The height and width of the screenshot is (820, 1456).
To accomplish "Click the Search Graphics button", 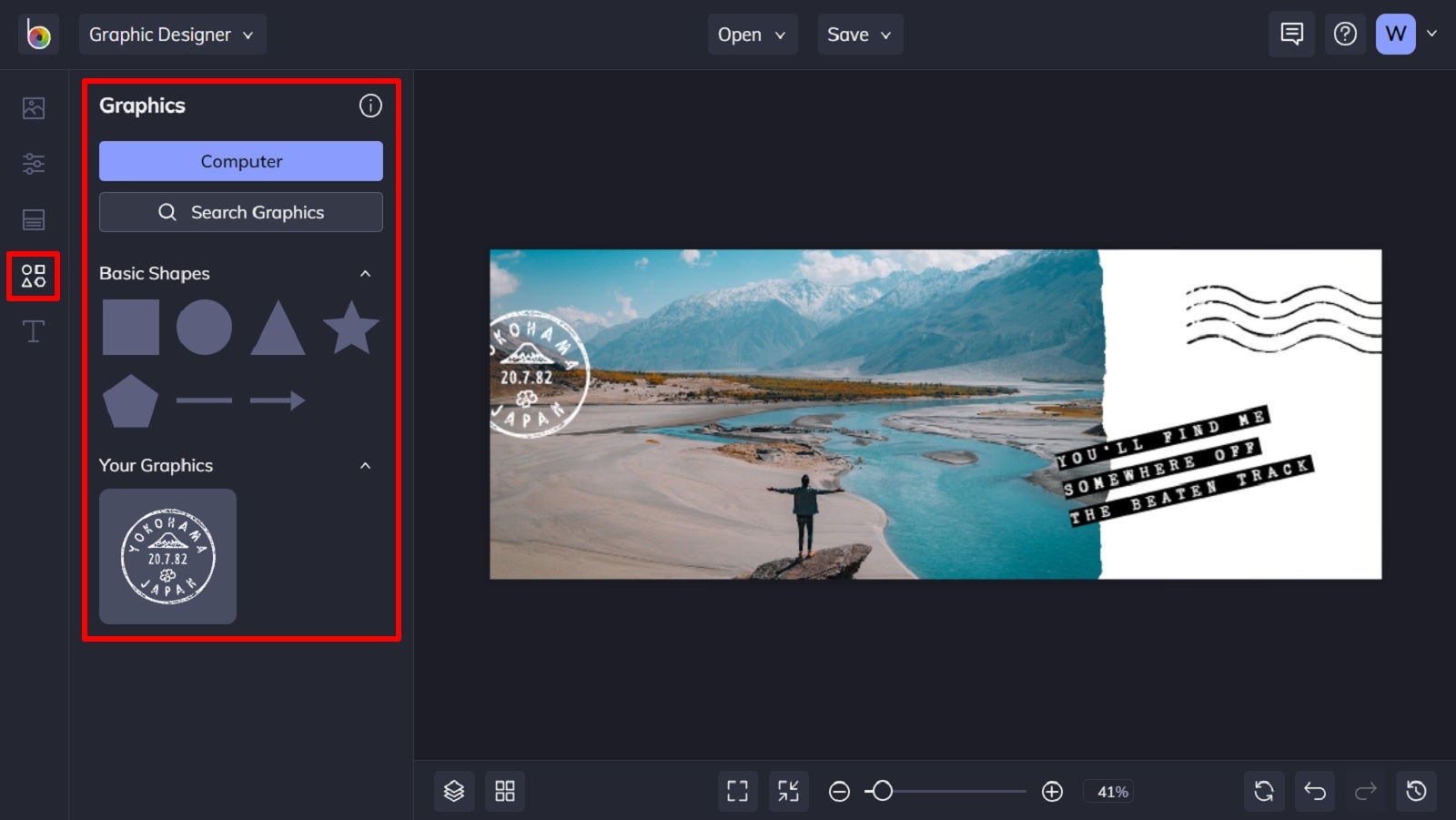I will tap(240, 212).
